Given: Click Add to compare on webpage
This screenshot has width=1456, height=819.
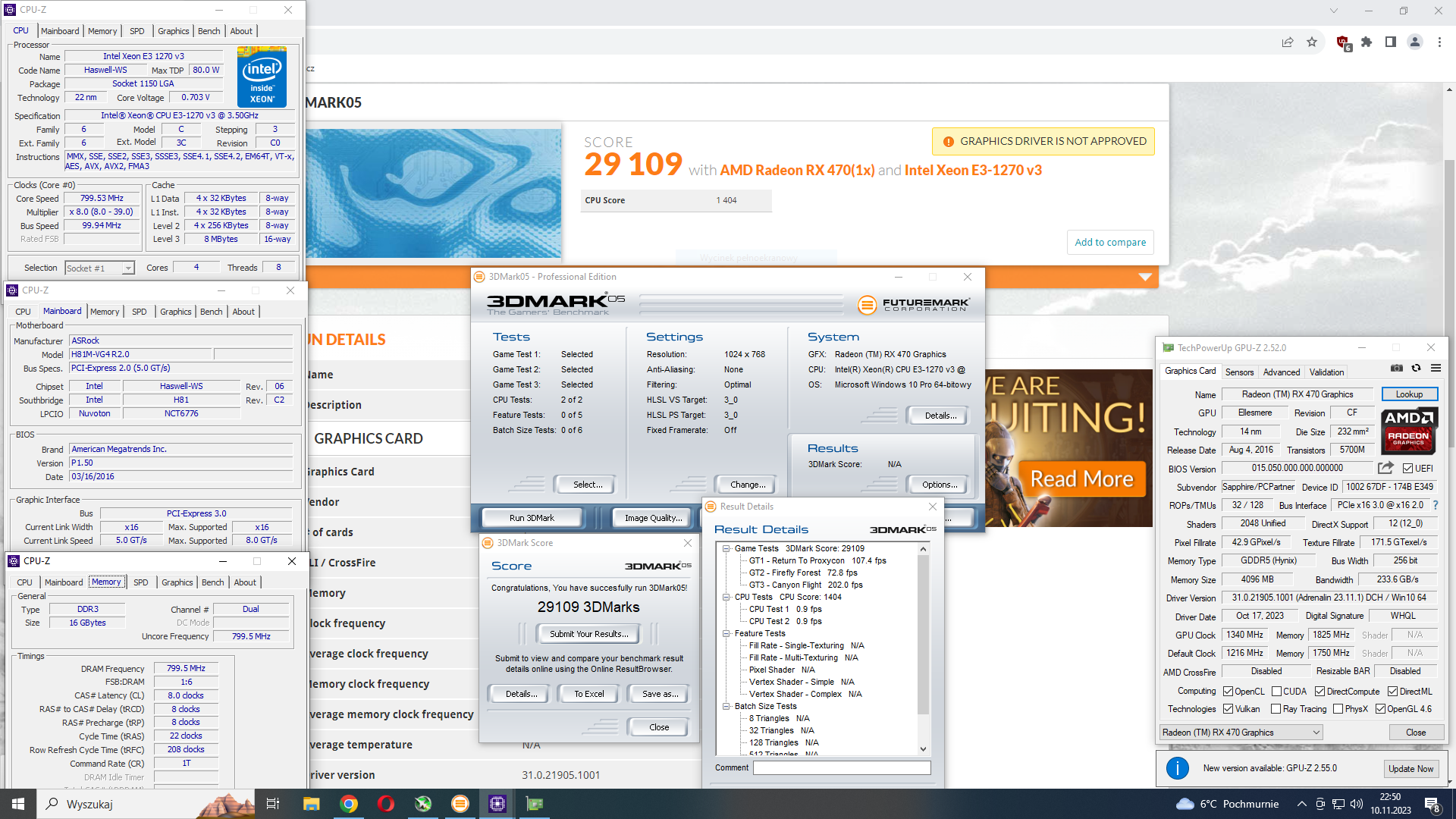Looking at the screenshot, I should (x=1110, y=242).
